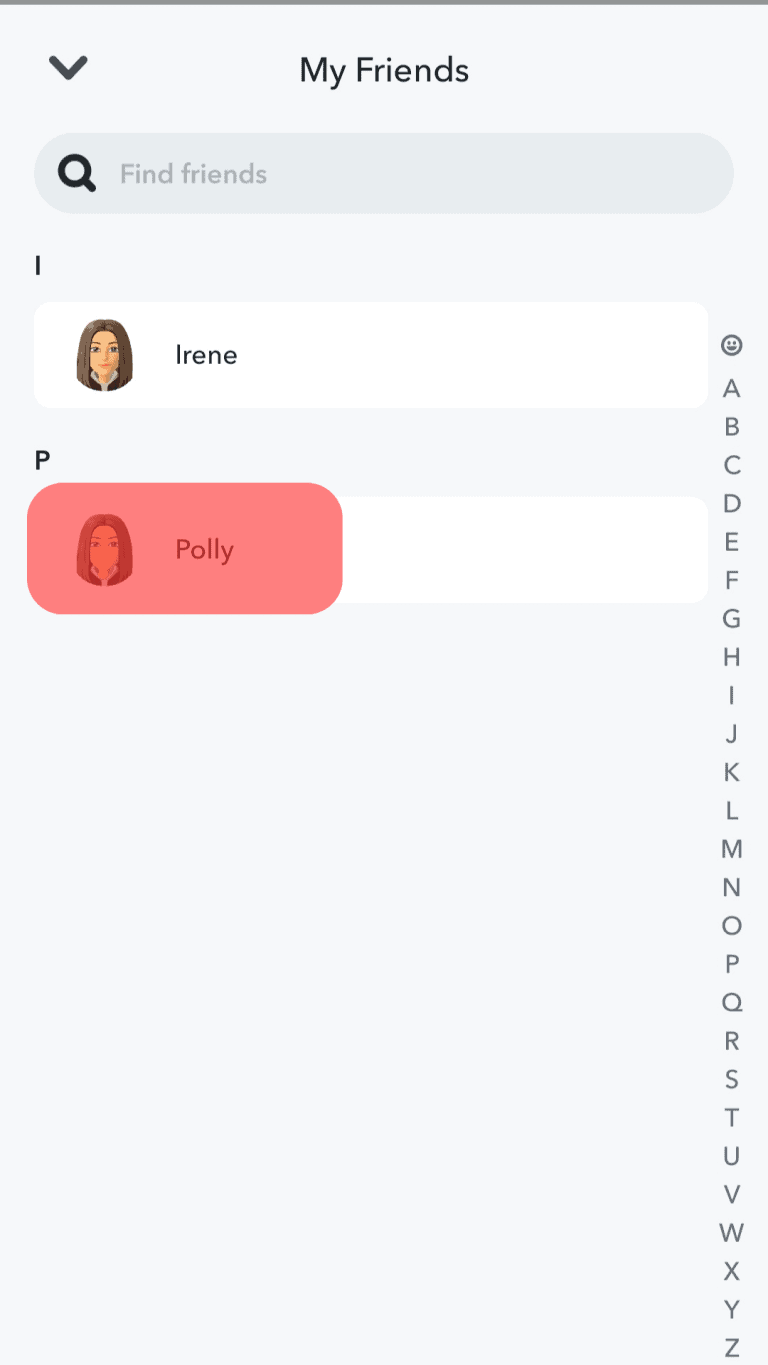768x1365 pixels.
Task: Open Irene's avatar picture
Action: point(107,355)
